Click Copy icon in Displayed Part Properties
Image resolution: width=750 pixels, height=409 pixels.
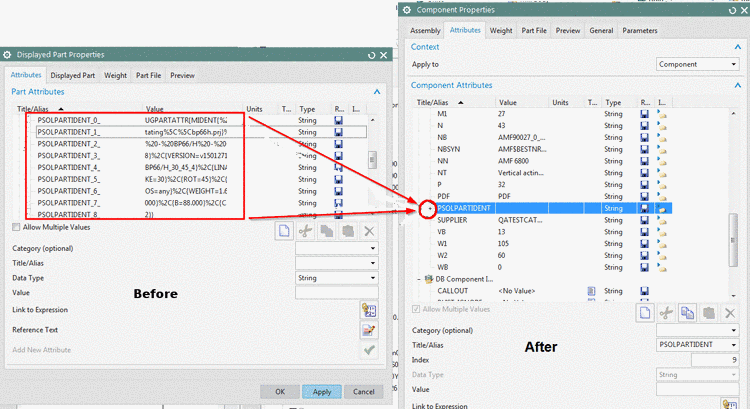tap(327, 231)
